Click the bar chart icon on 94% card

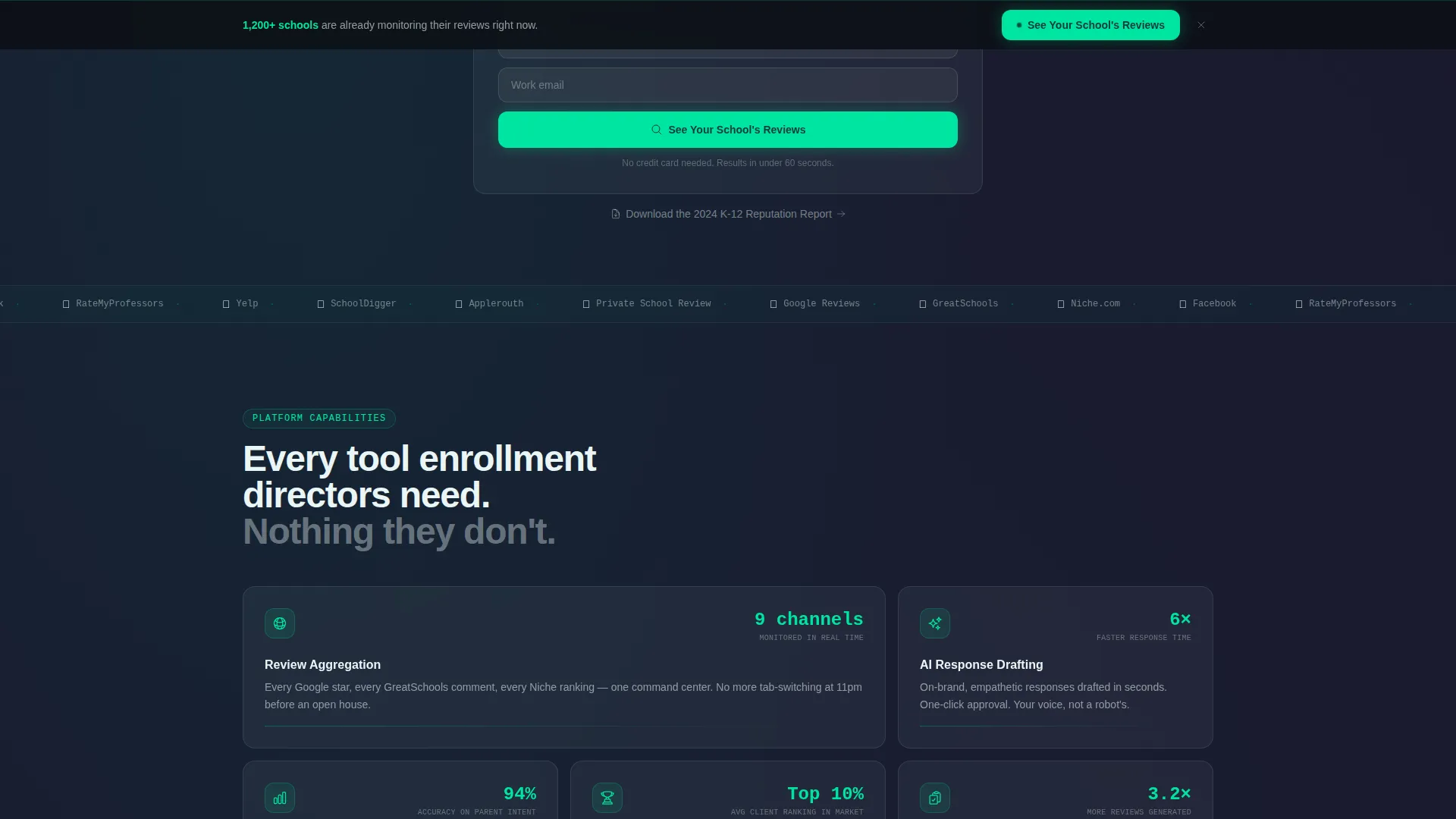pos(280,798)
